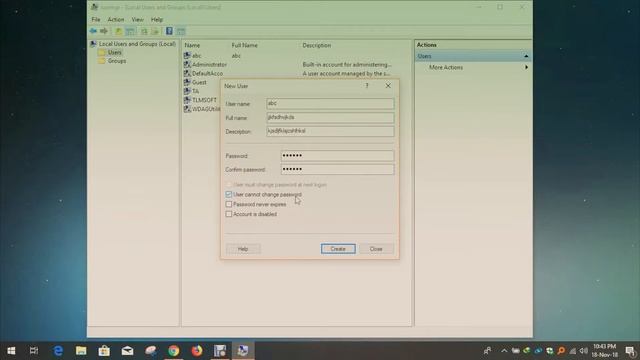Click the Confirm password input field

coord(337,169)
